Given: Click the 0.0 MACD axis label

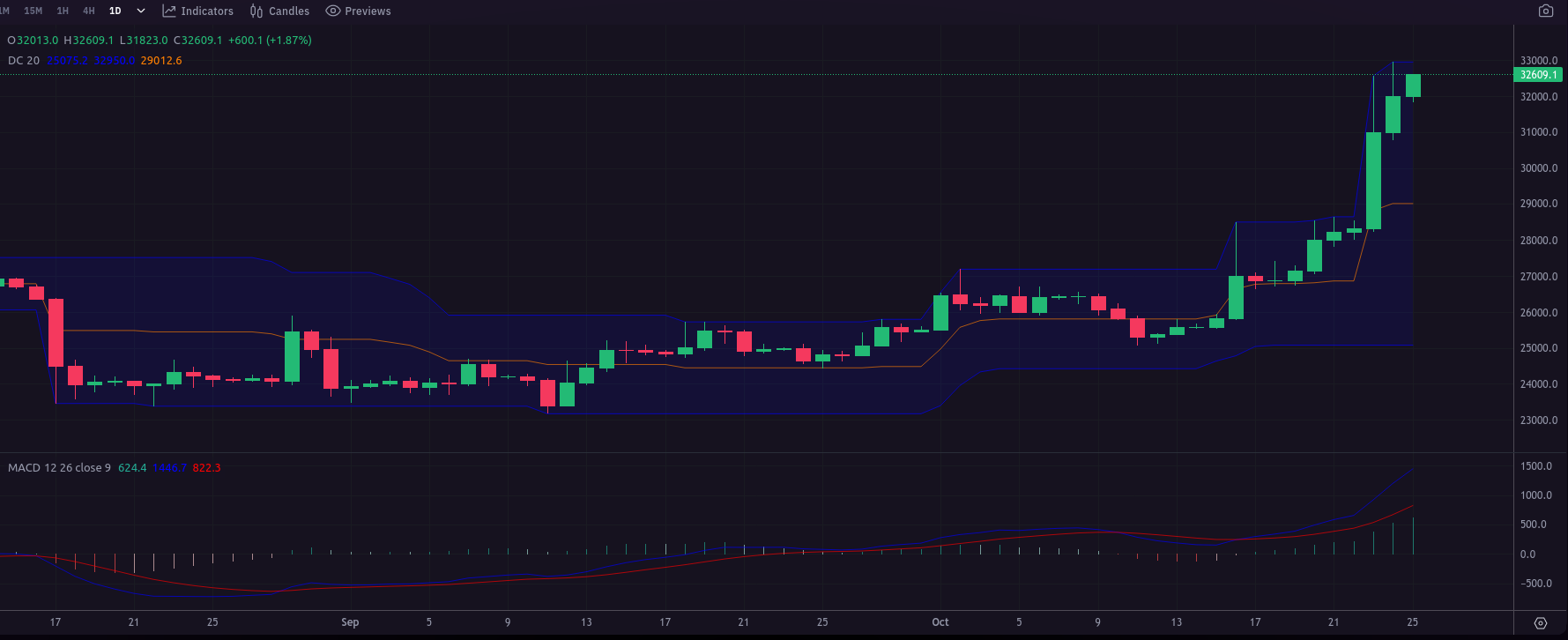Looking at the screenshot, I should [x=1528, y=554].
